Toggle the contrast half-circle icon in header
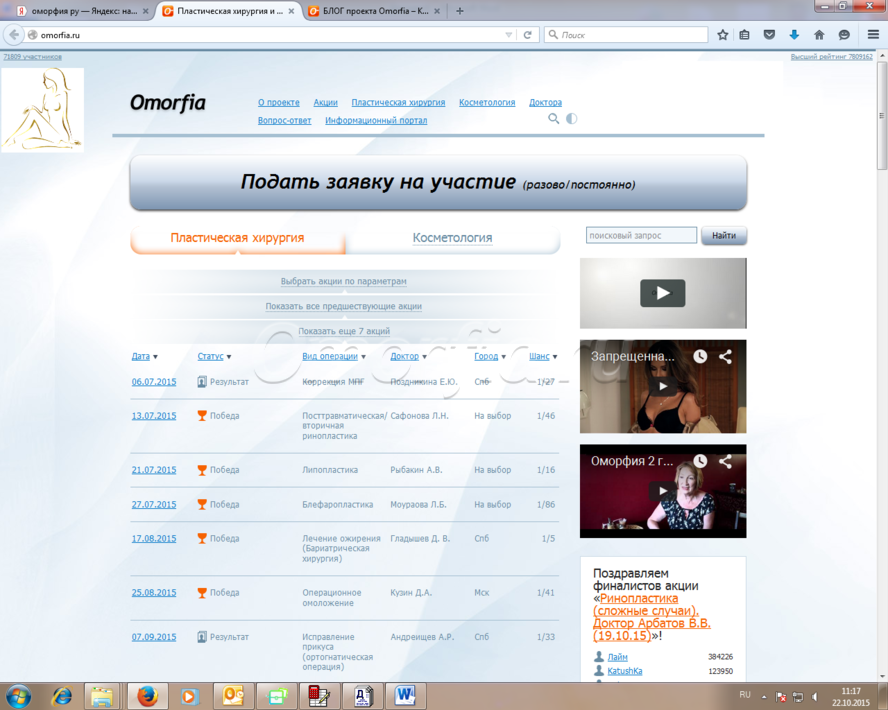 click(x=571, y=118)
